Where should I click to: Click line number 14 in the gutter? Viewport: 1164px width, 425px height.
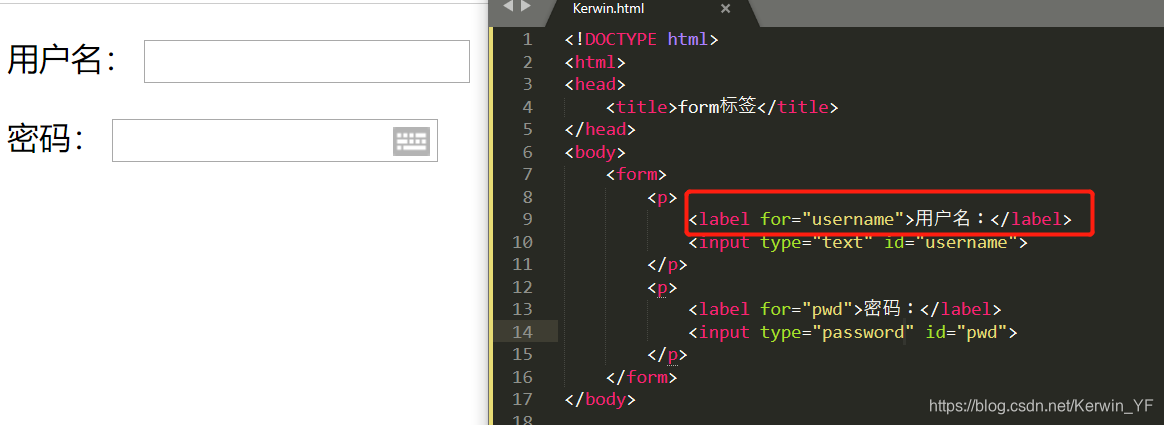(x=523, y=332)
